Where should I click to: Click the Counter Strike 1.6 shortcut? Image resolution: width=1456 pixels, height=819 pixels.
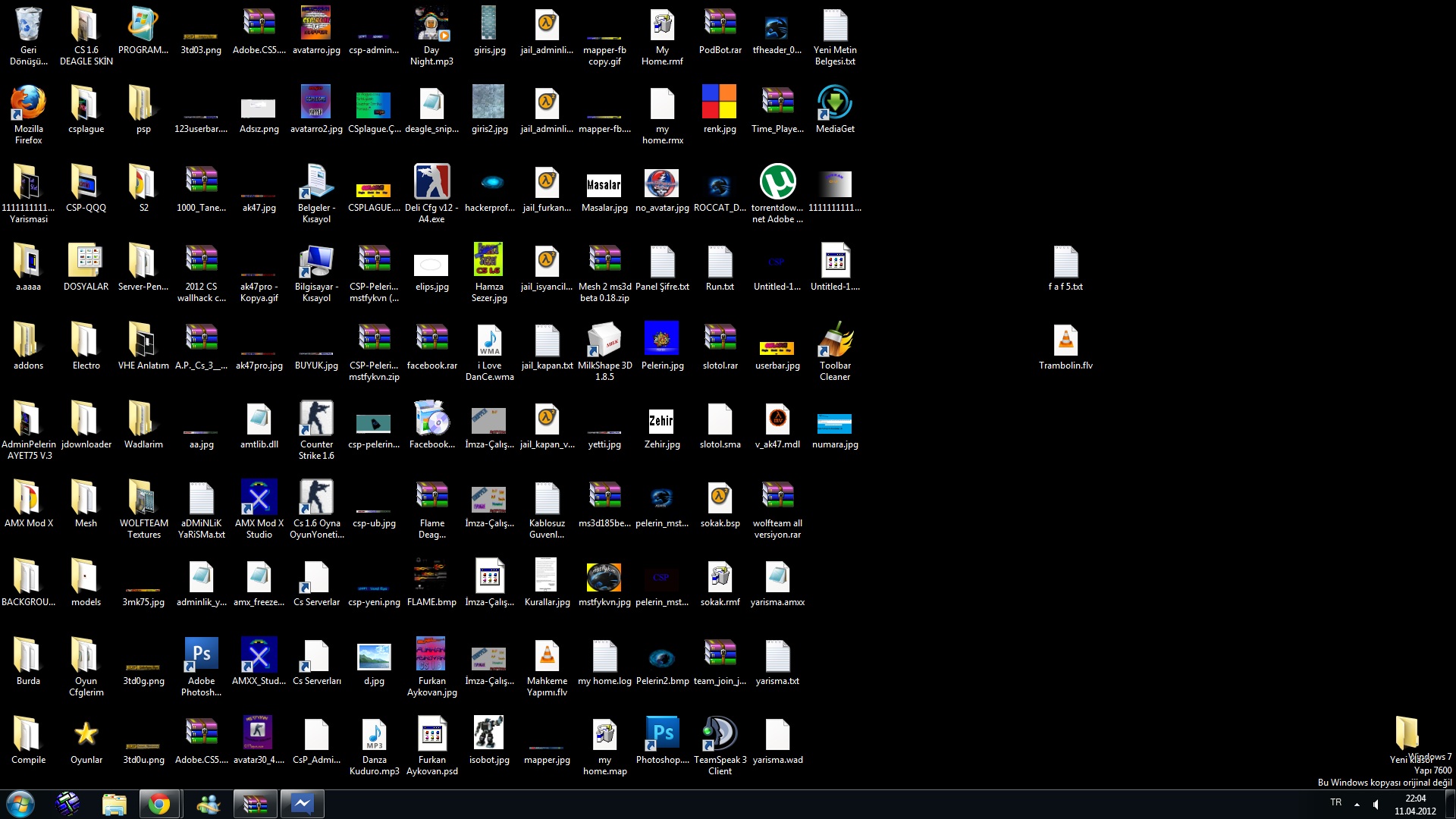coord(316,419)
